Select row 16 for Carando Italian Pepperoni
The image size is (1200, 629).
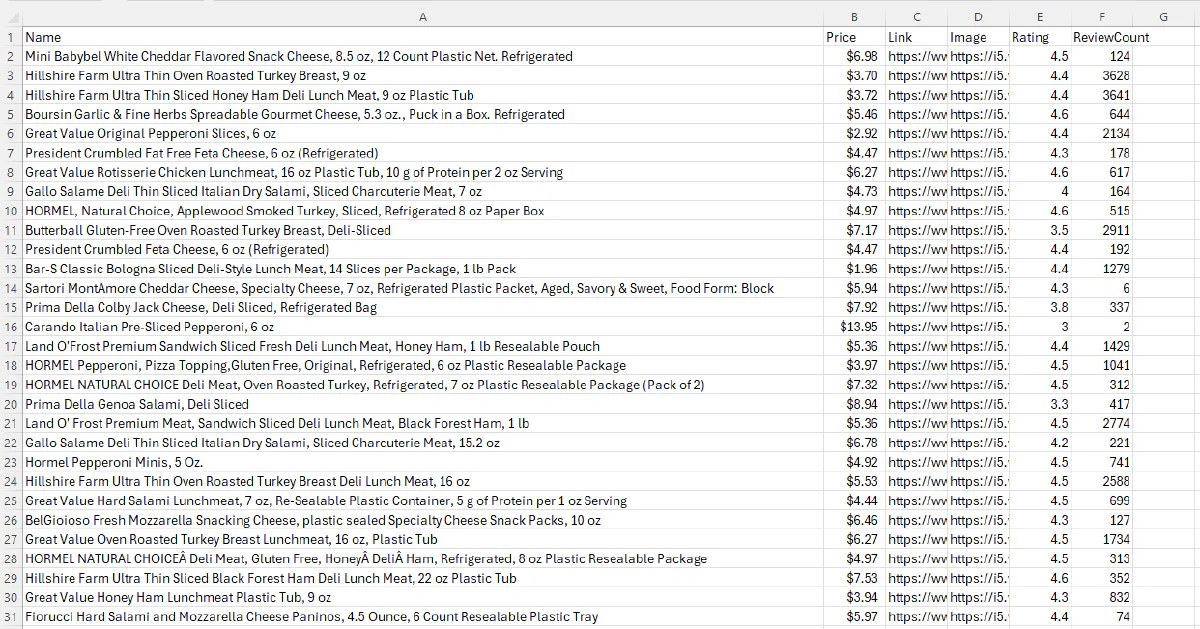point(10,326)
